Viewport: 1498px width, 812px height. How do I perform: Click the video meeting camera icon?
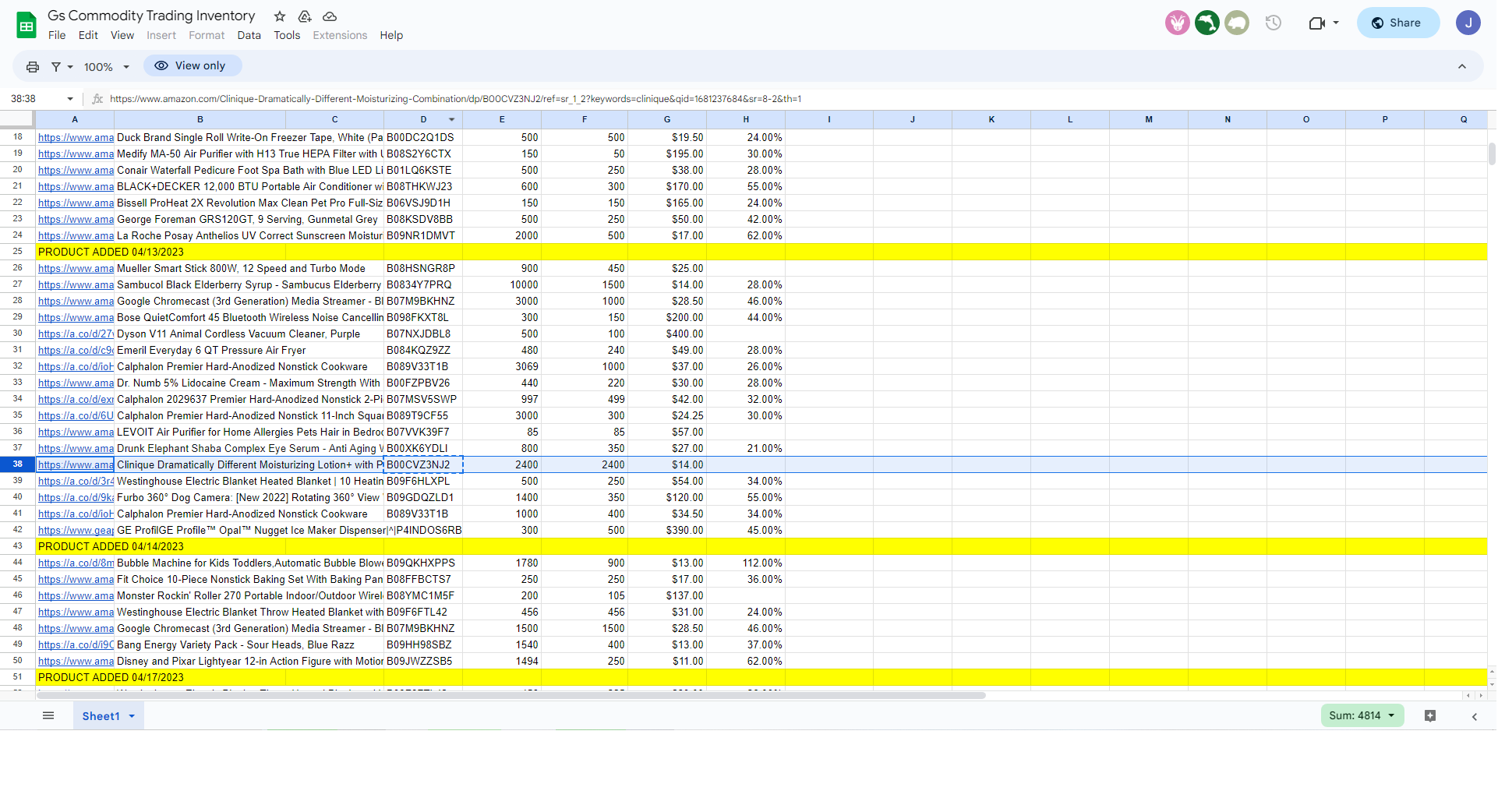coord(1317,23)
